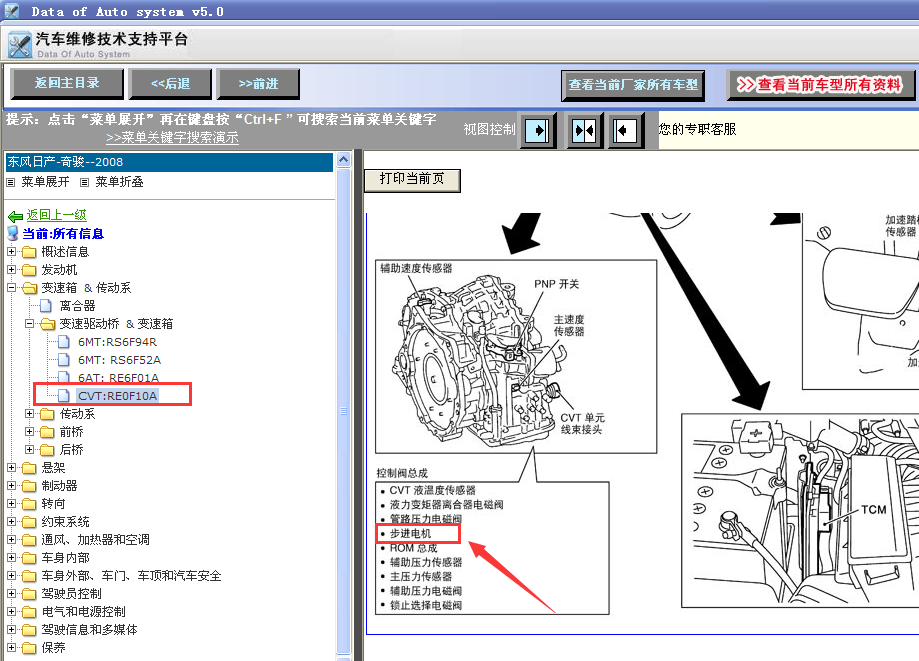
Task: Expand the 概述信息 tree node
Action: [x=11, y=251]
